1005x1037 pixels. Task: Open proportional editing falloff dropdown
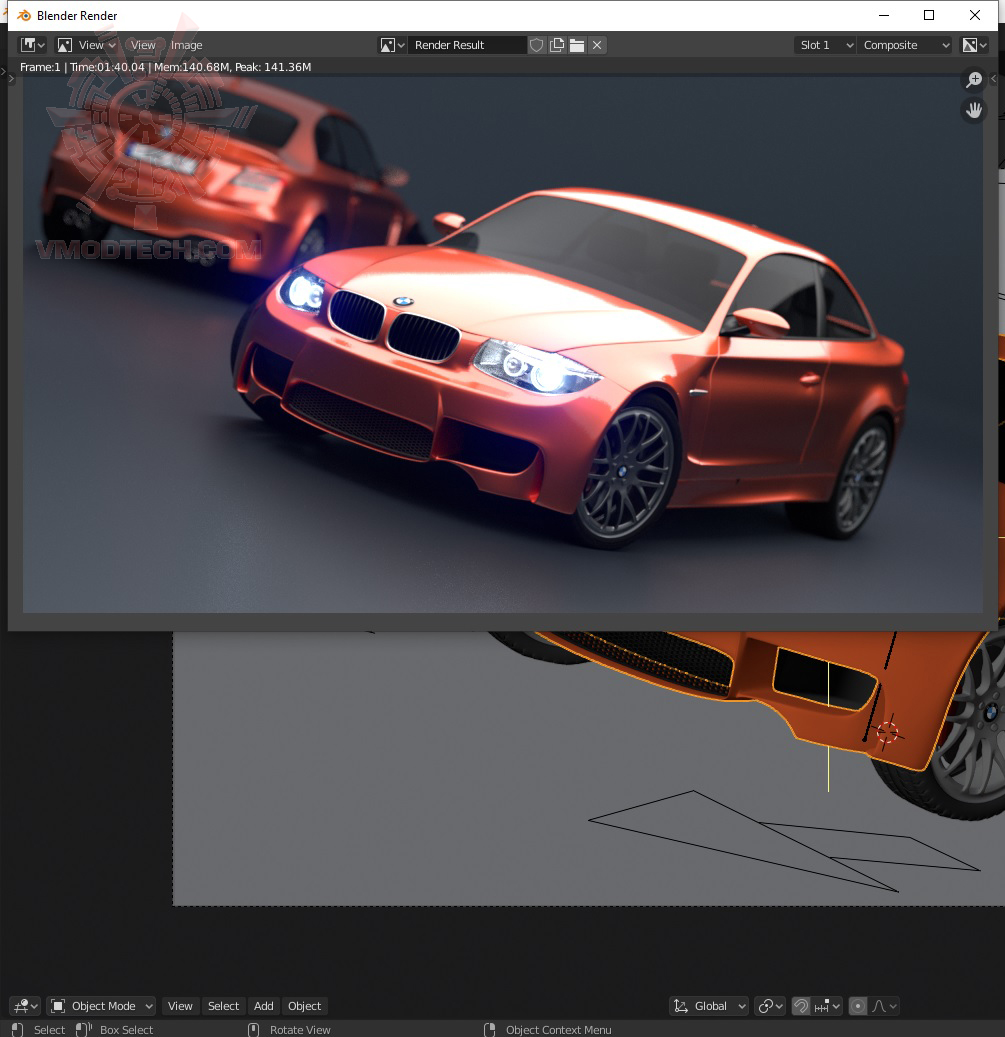click(x=884, y=1006)
